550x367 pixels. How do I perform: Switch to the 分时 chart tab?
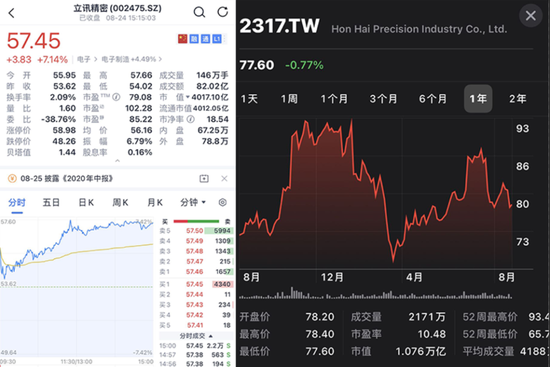click(x=16, y=202)
